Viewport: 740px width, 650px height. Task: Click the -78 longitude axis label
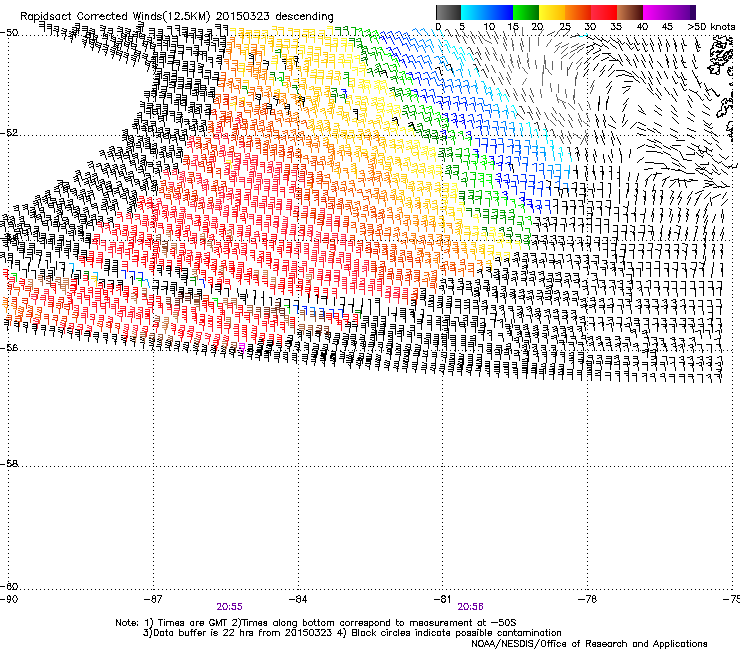pyautogui.click(x=588, y=599)
